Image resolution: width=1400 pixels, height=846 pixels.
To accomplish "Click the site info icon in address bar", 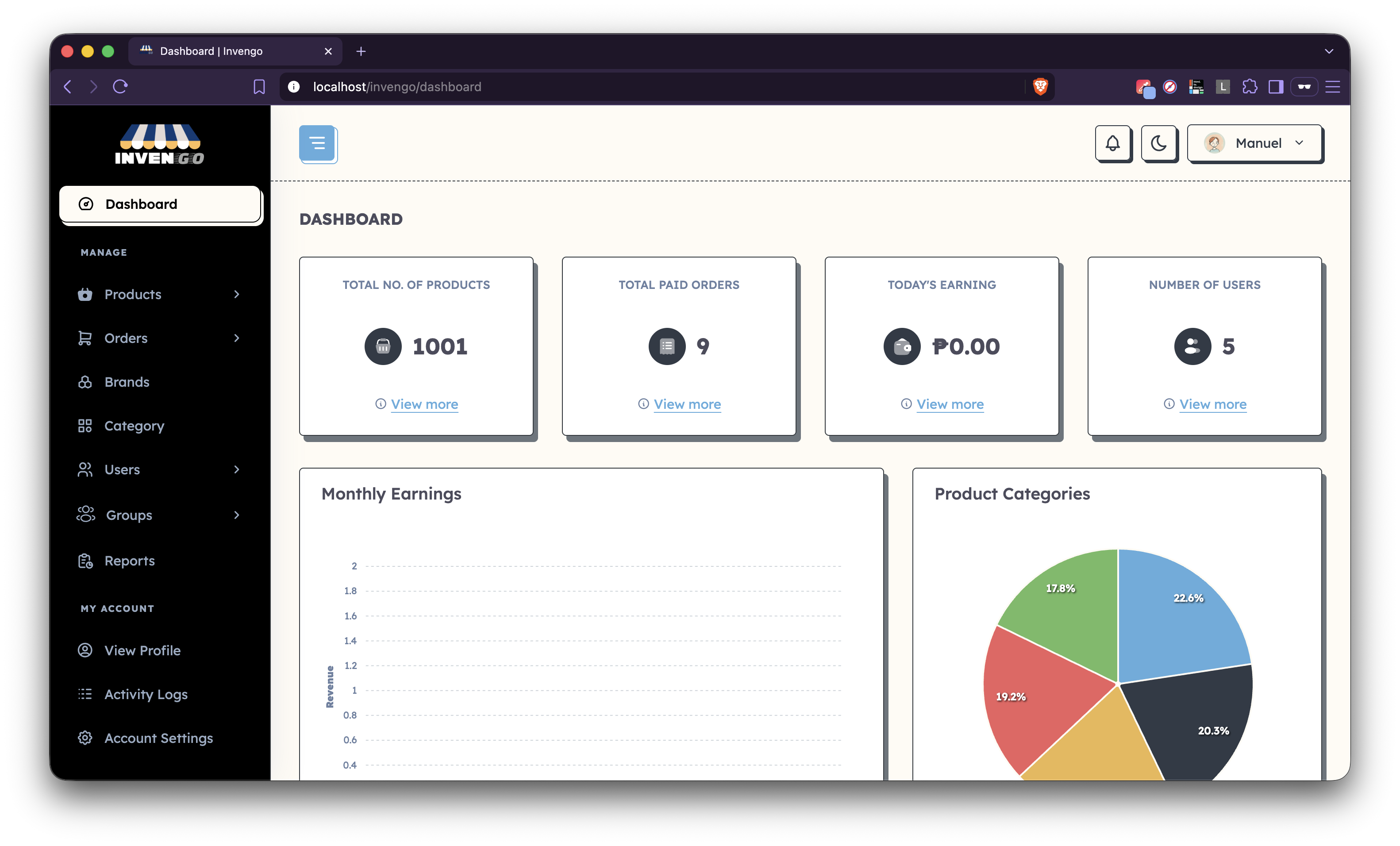I will point(293,86).
